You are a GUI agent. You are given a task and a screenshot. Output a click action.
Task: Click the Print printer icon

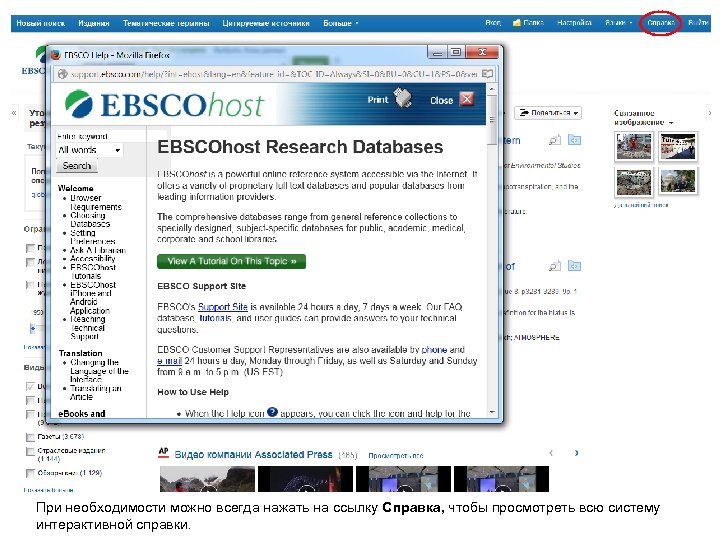403,98
